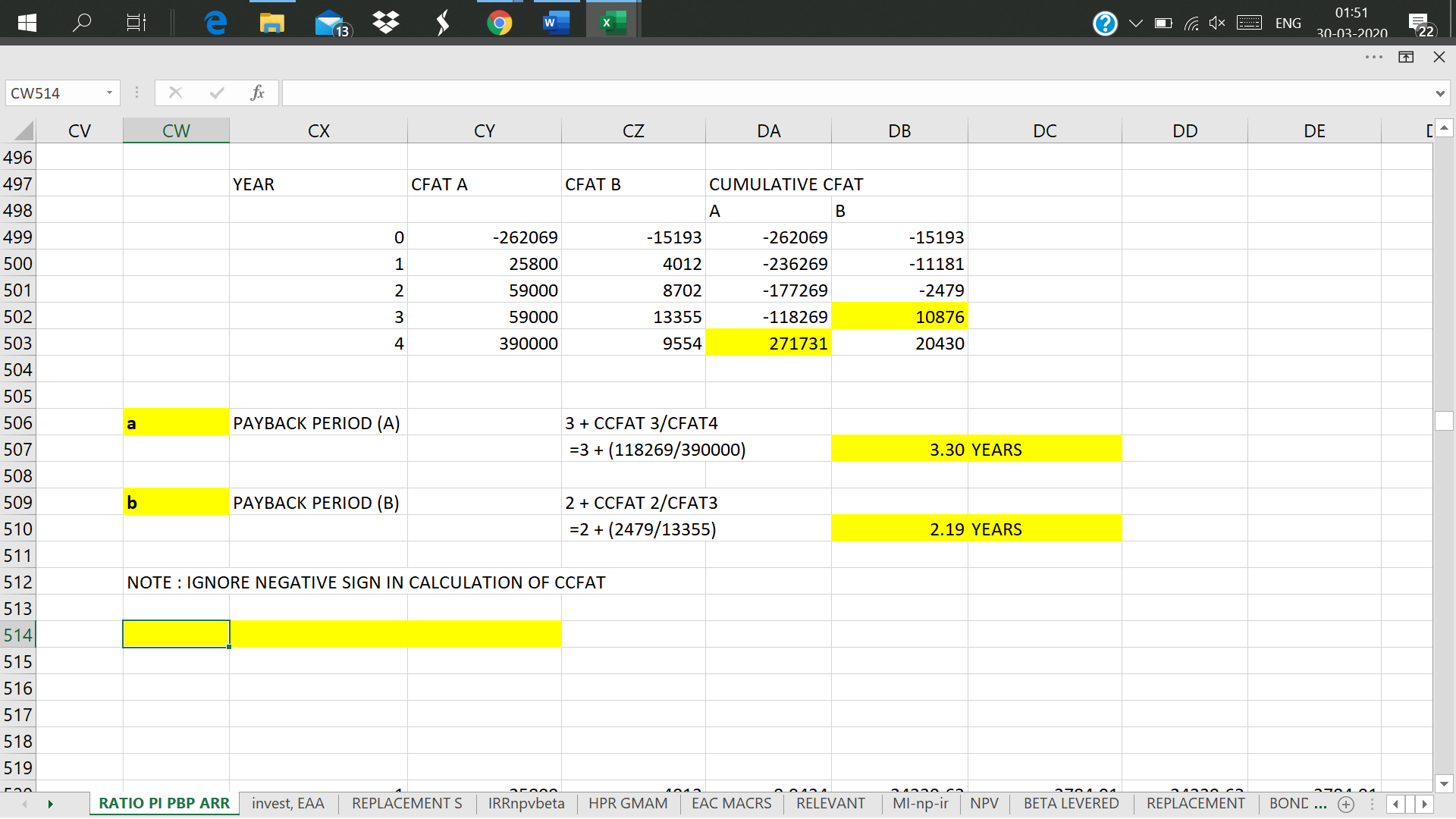Screen dimensions: 1456x819
Task: Click the Insert Function fx icon
Action: click(257, 93)
